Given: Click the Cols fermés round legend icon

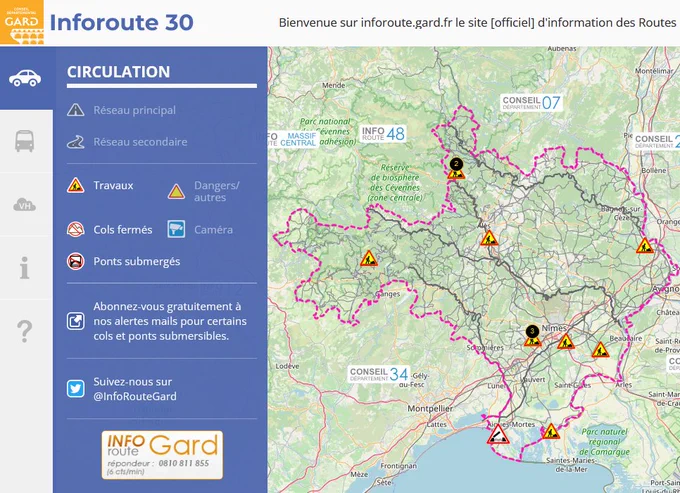Looking at the screenshot, I should point(75,229).
